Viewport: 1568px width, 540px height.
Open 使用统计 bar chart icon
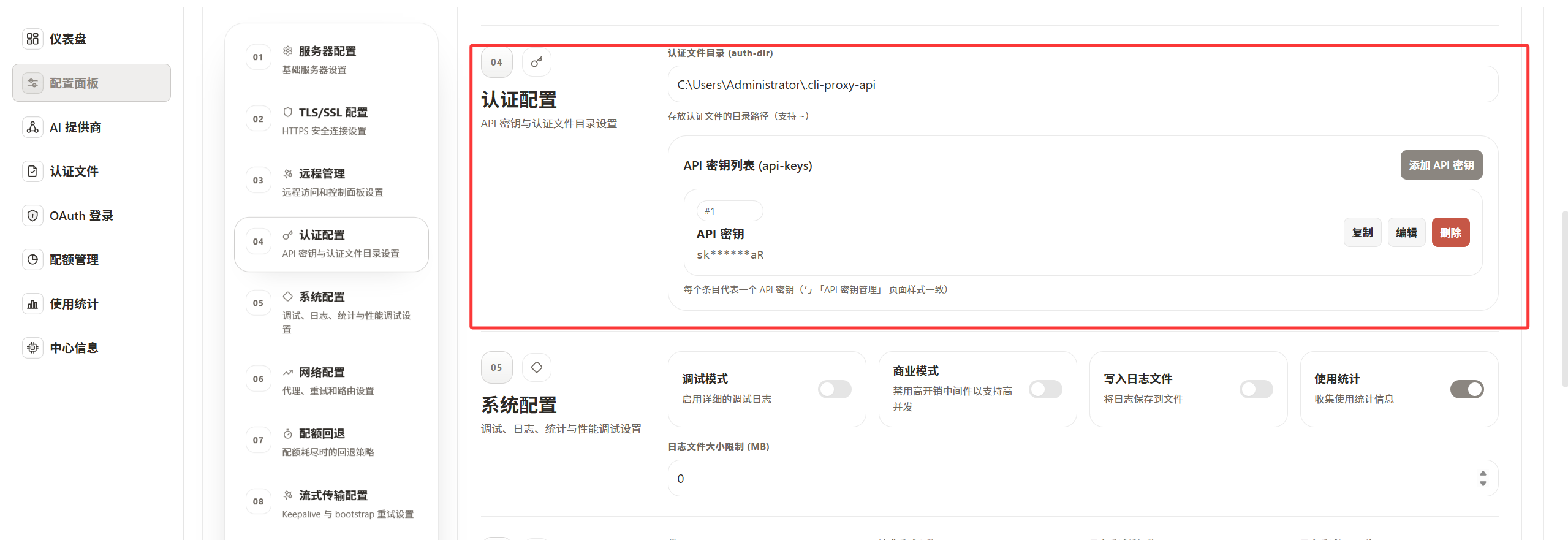pyautogui.click(x=32, y=304)
